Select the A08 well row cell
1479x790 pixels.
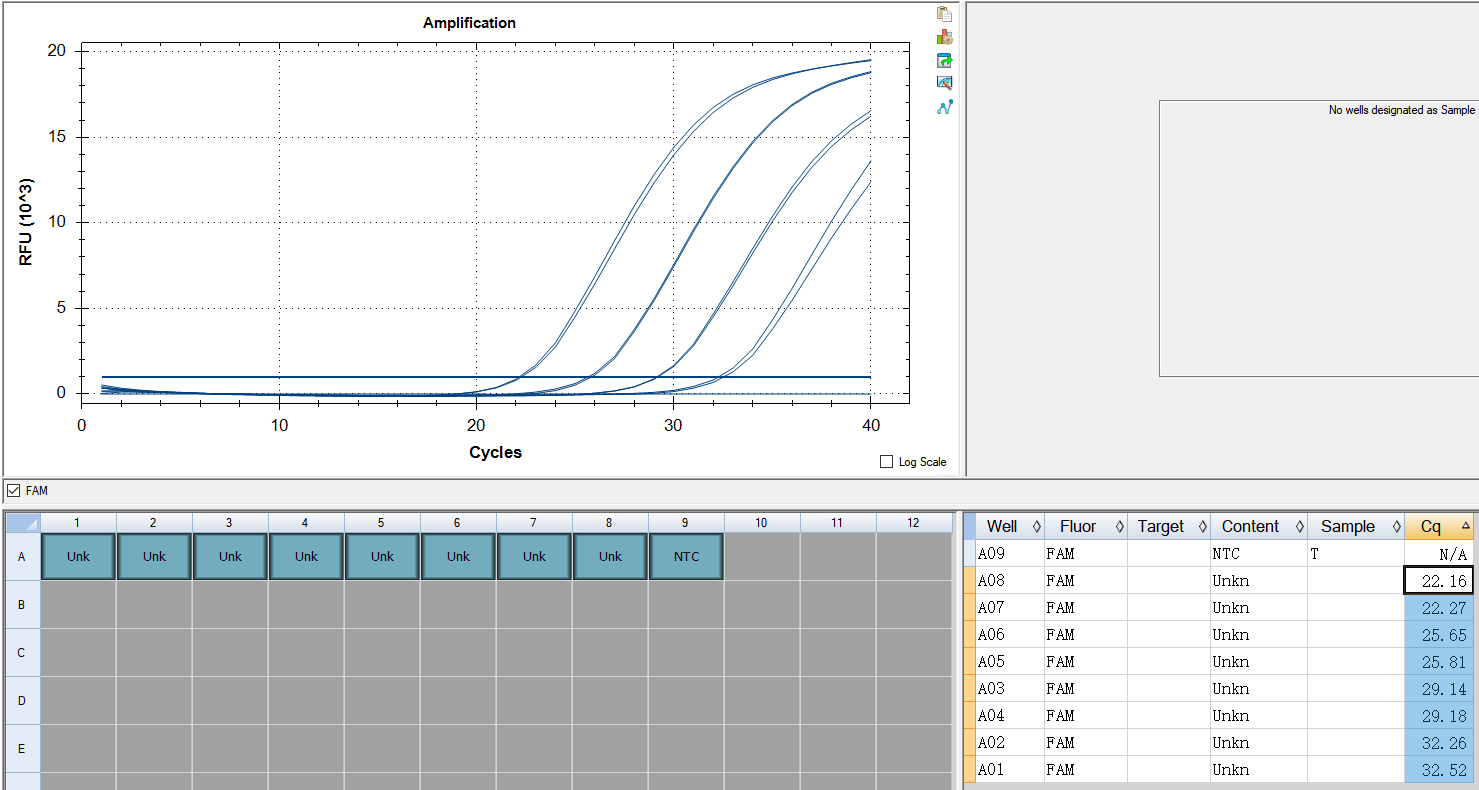(1008, 581)
